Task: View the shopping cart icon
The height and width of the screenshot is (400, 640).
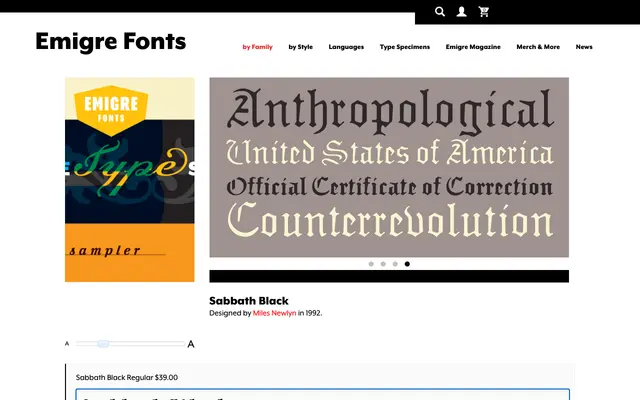Action: pos(484,11)
